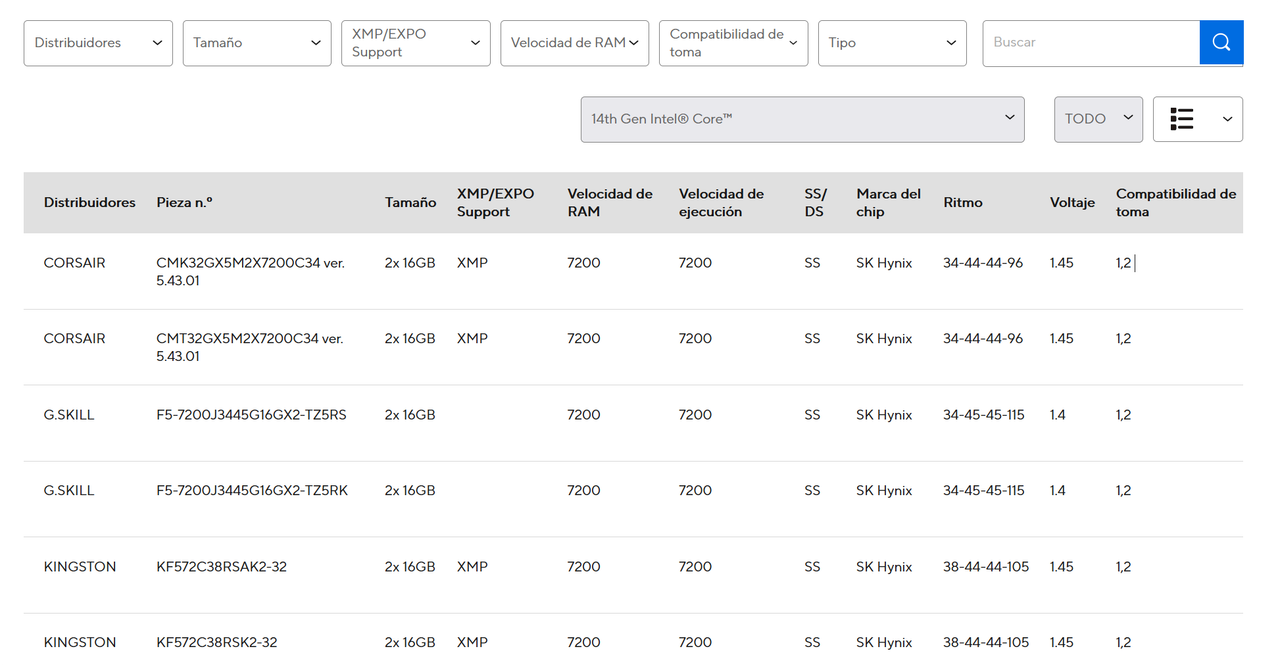The height and width of the screenshot is (666, 1280).
Task: Click CORSAIR in the CMK32GX5M2X7200C34 row
Action: (x=75, y=263)
